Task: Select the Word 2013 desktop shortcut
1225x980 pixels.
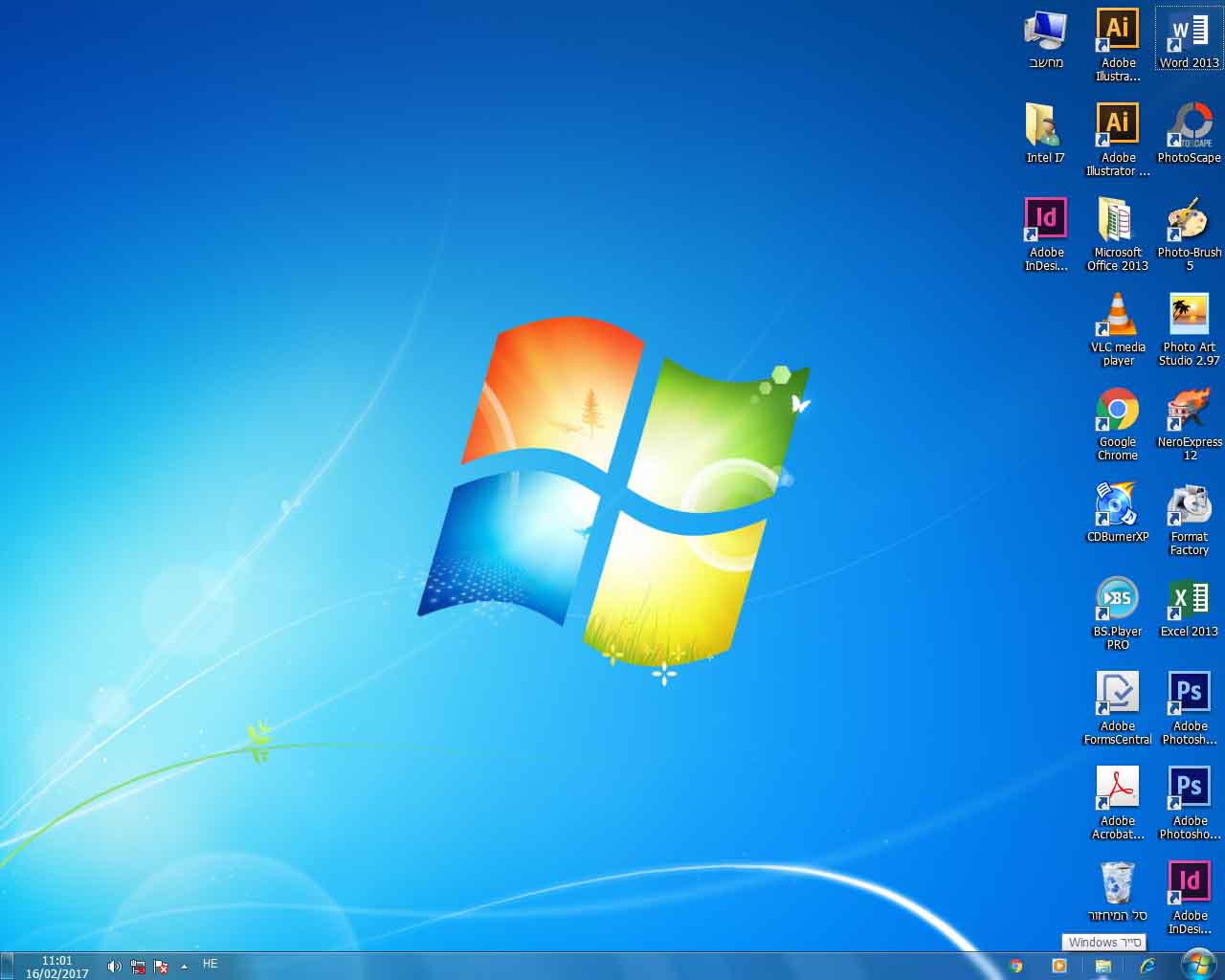Action: (1189, 40)
